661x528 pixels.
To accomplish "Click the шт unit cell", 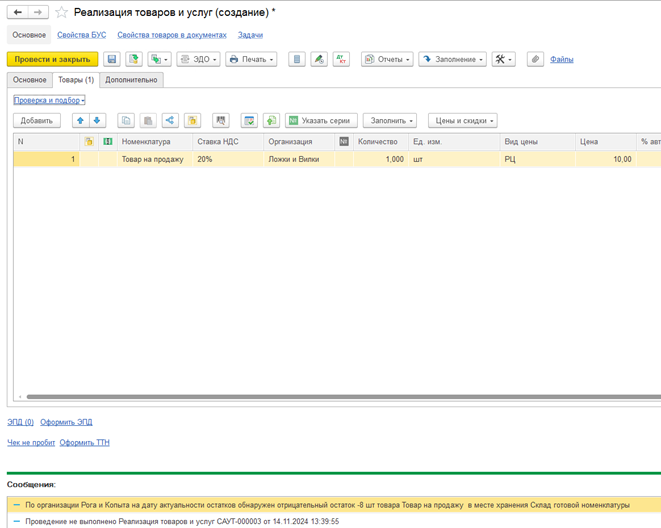I will pos(454,159).
